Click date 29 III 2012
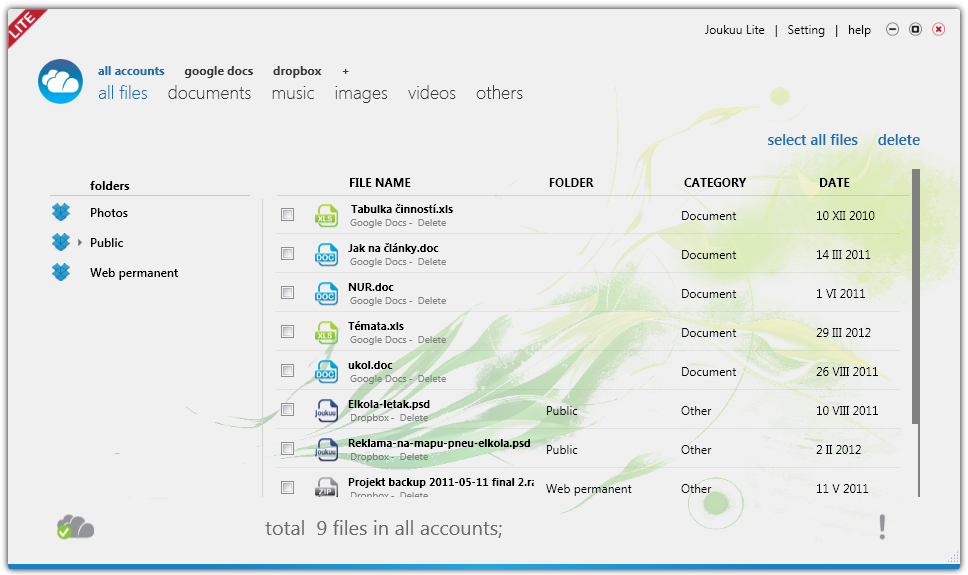Viewport: 968px width, 575px height. (843, 333)
